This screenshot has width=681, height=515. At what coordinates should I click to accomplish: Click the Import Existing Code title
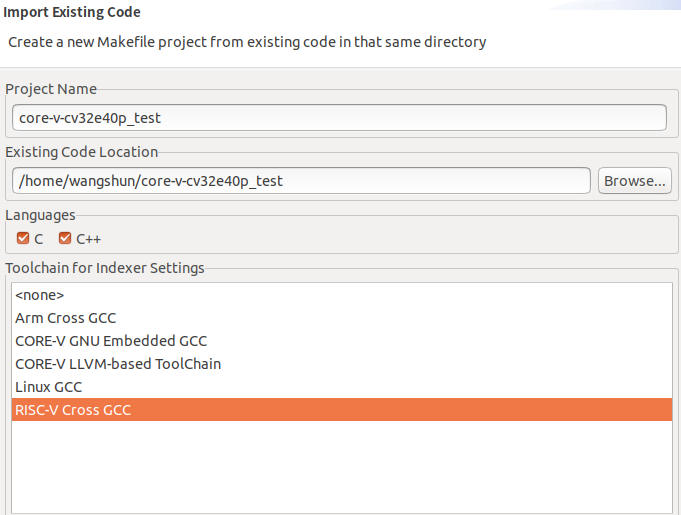pos(72,13)
